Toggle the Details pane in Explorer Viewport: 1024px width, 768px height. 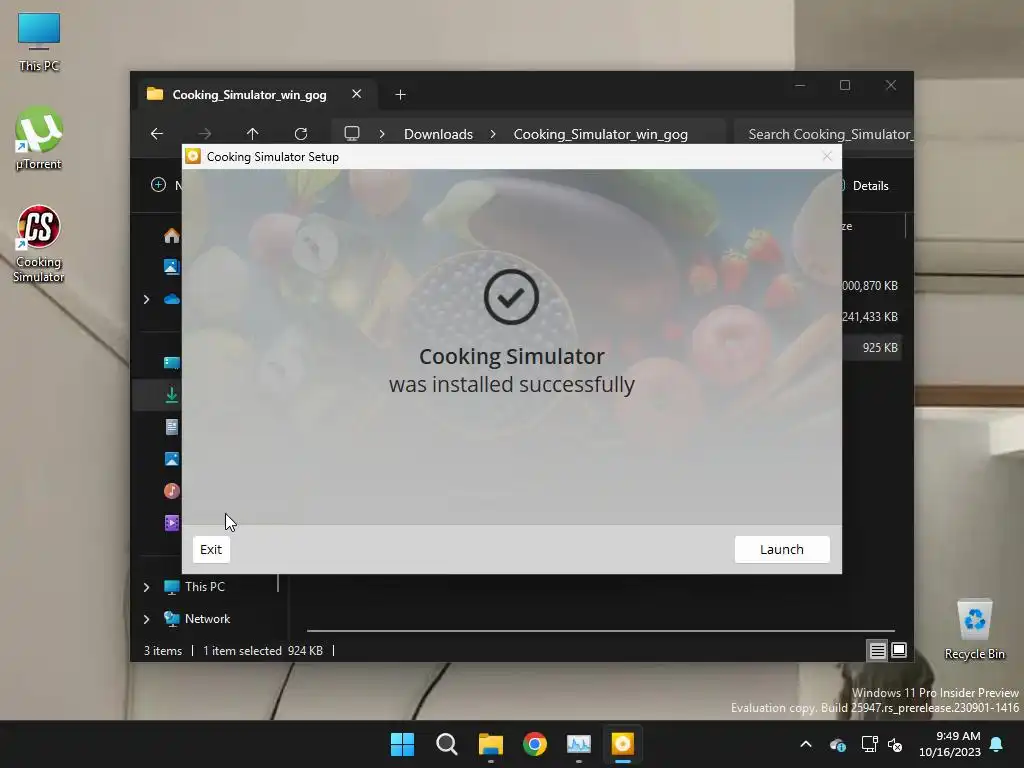pyautogui.click(x=866, y=185)
